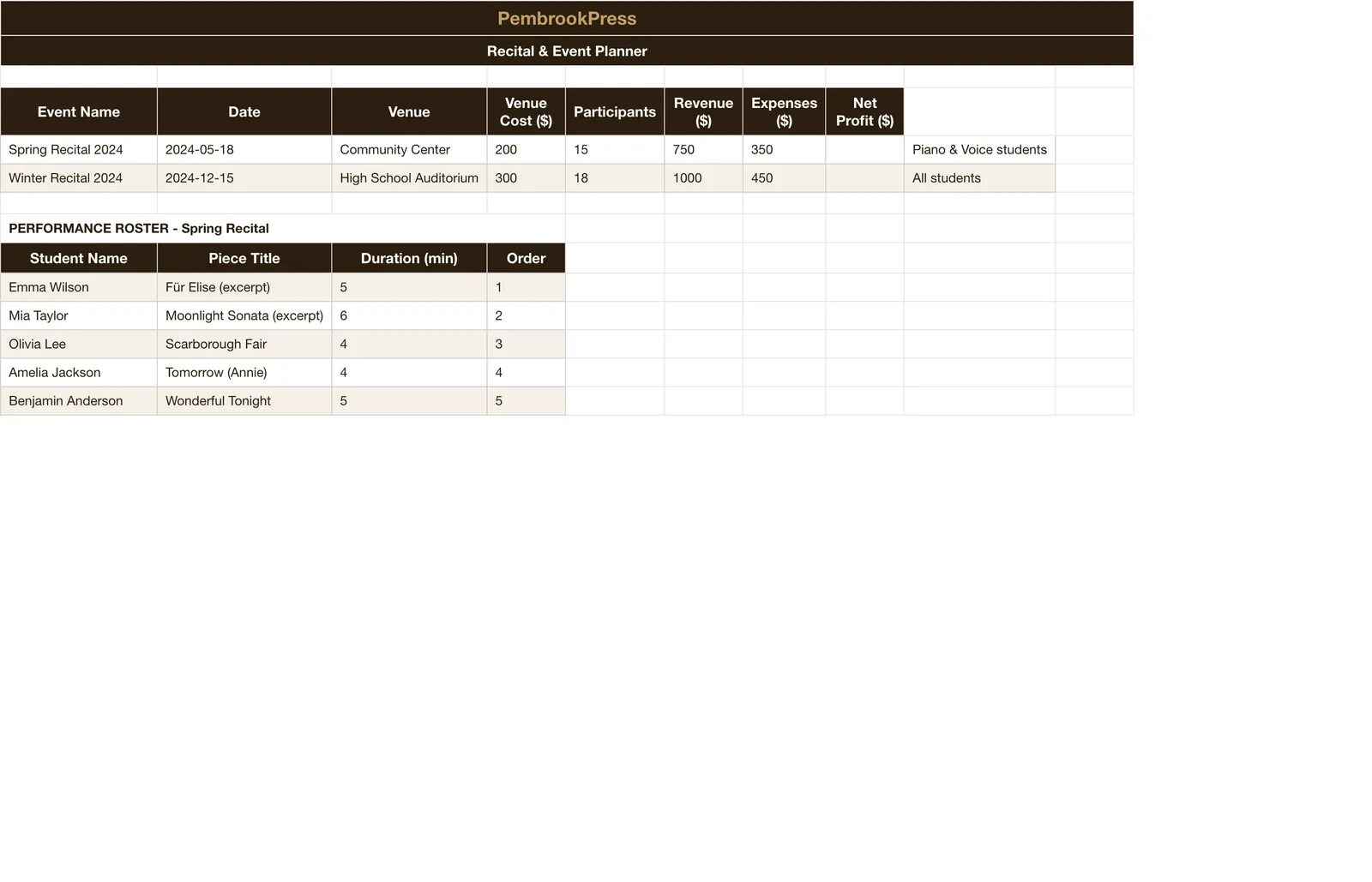Click the Scarborough Fair piece cell

pyautogui.click(x=244, y=344)
